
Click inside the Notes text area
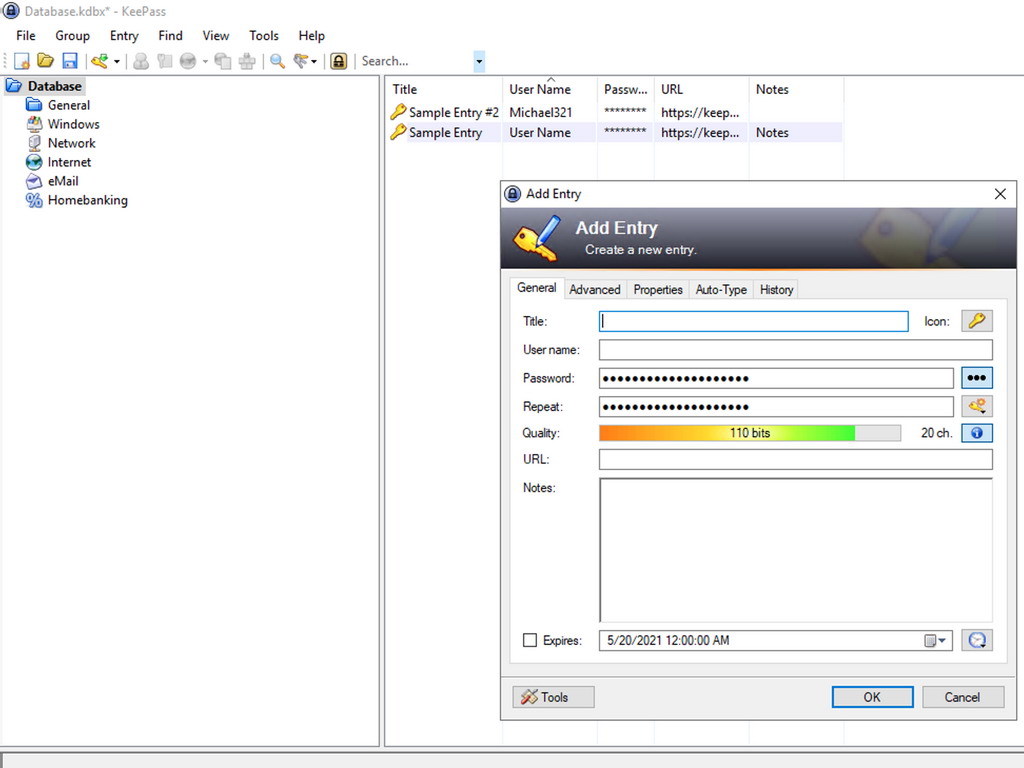(795, 550)
